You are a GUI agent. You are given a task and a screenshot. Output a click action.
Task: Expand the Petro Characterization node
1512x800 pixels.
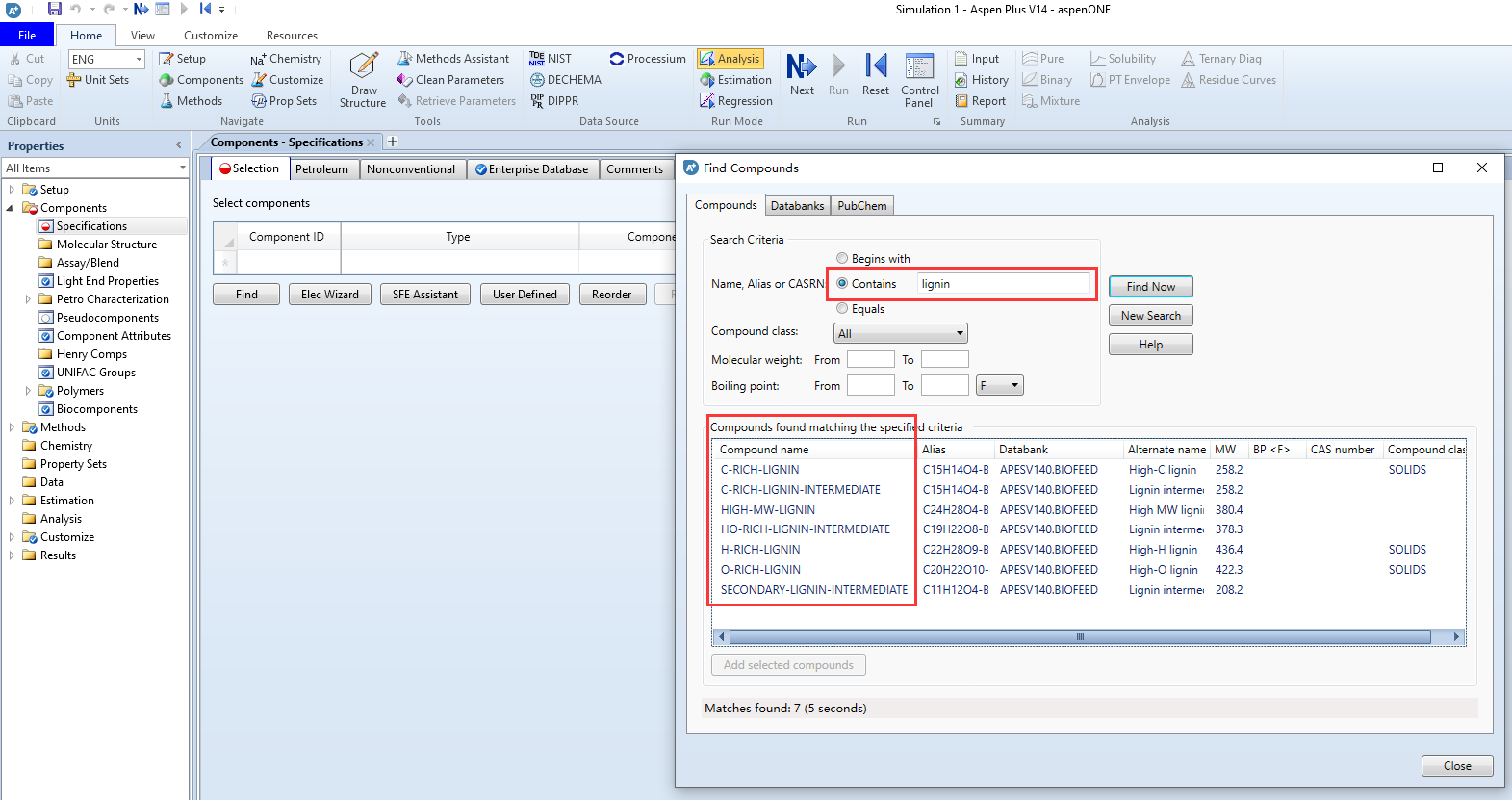pos(28,299)
